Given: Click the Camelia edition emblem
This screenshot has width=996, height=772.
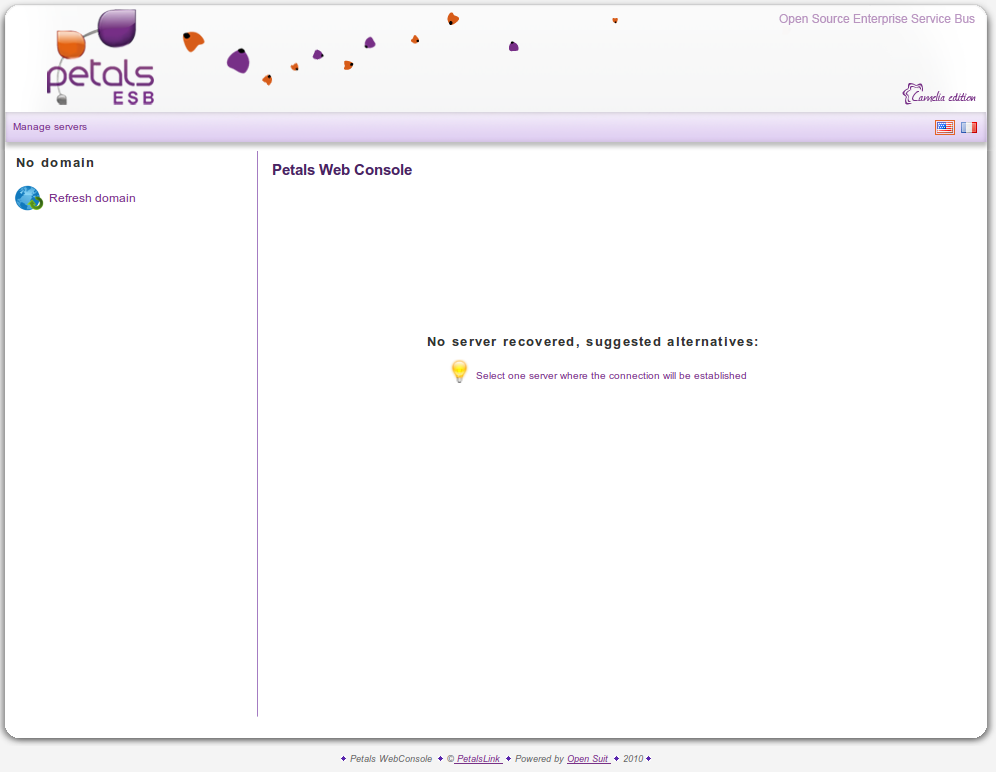Looking at the screenshot, I should [938, 95].
